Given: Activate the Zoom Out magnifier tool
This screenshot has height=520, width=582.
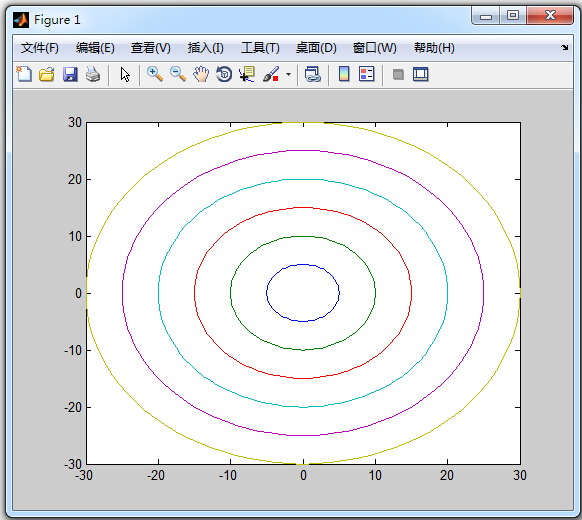Looking at the screenshot, I should click(x=178, y=74).
